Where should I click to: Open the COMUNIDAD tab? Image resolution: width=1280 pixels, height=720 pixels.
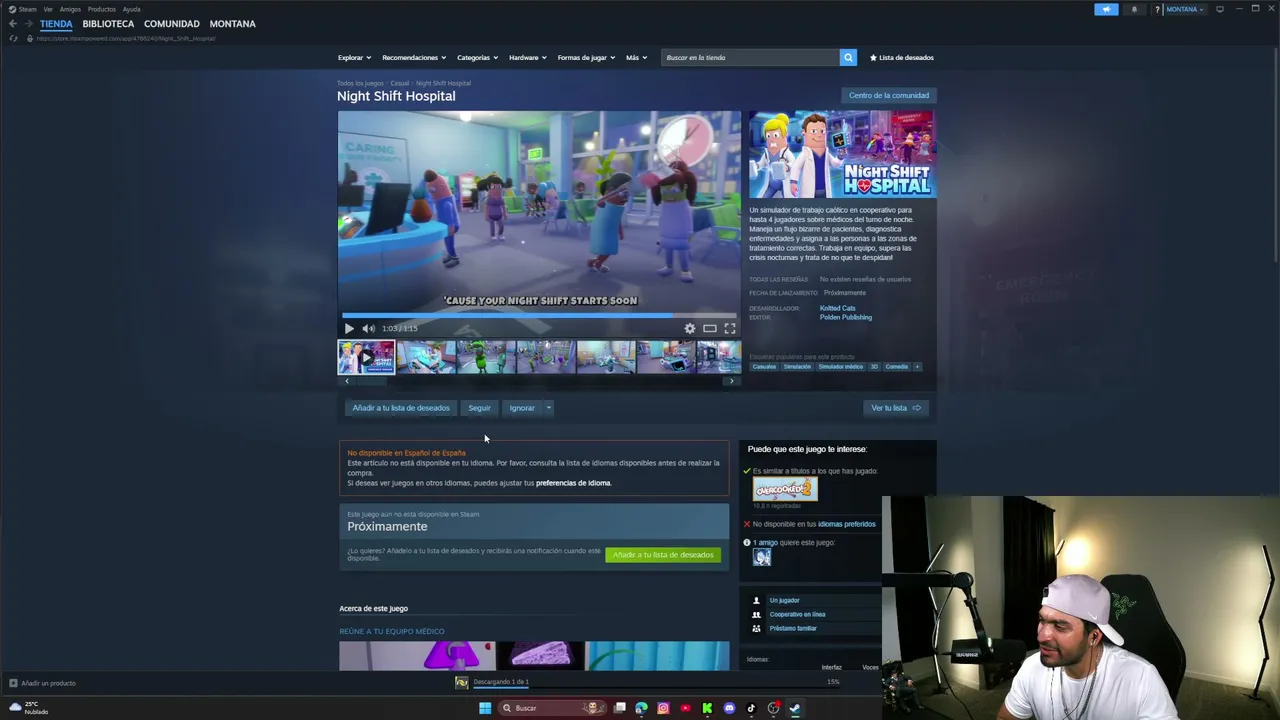pyautogui.click(x=172, y=24)
